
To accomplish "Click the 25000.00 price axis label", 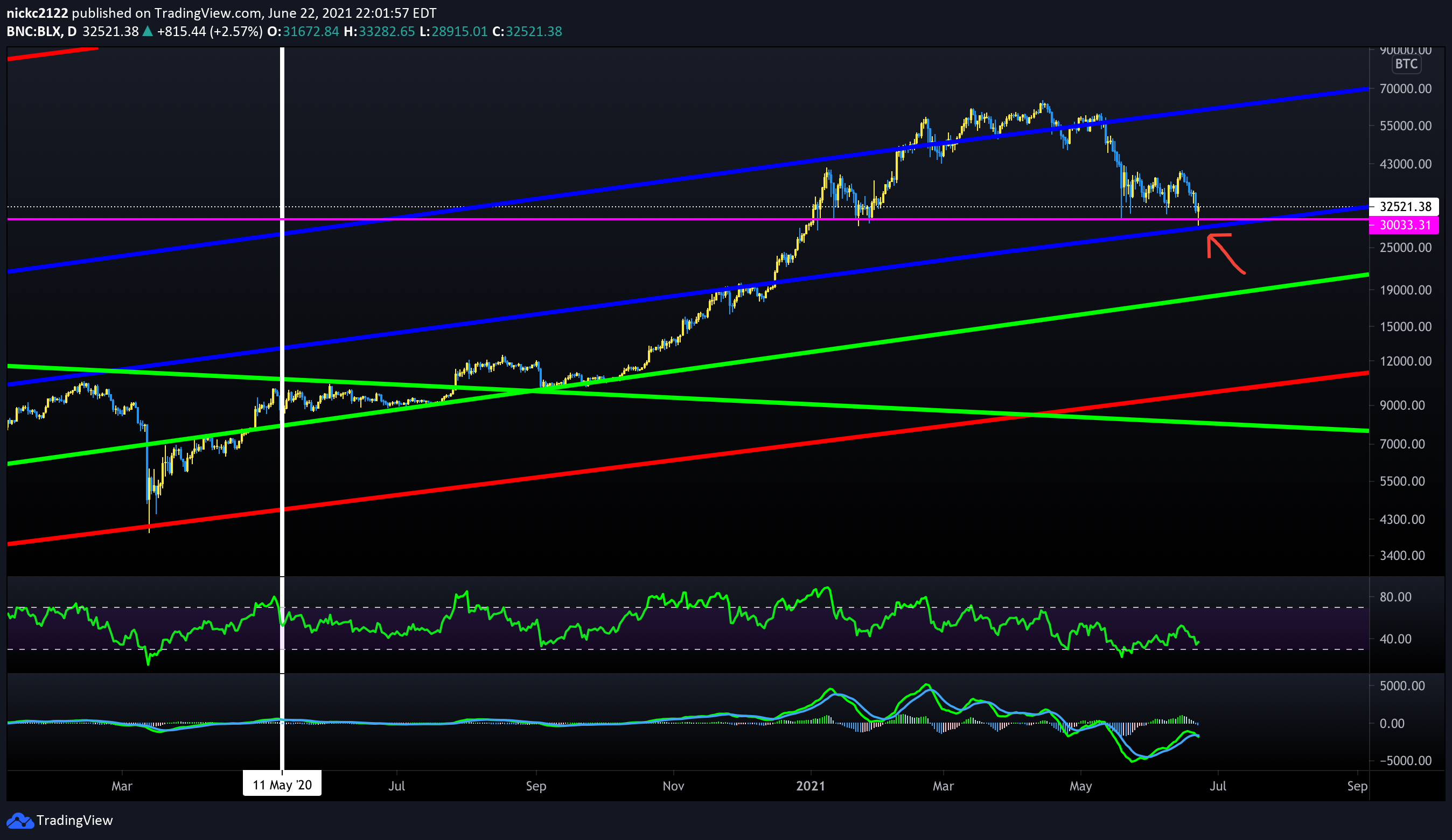I will pos(1405,248).
